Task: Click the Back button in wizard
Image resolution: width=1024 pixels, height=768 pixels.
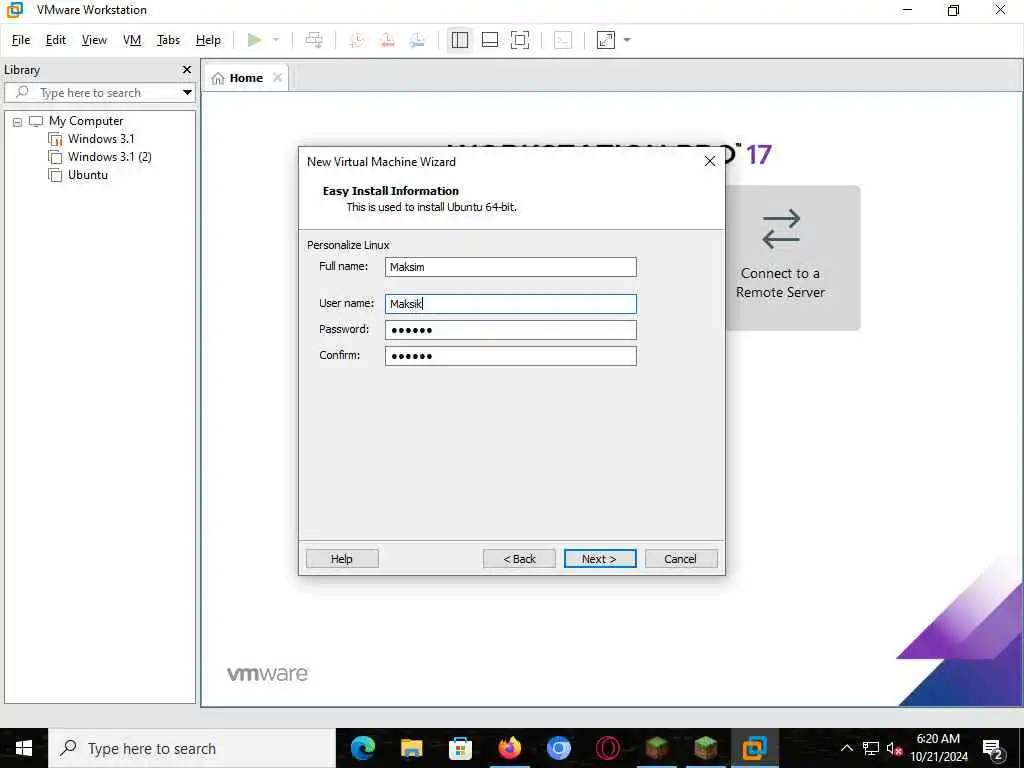Action: coord(519,559)
